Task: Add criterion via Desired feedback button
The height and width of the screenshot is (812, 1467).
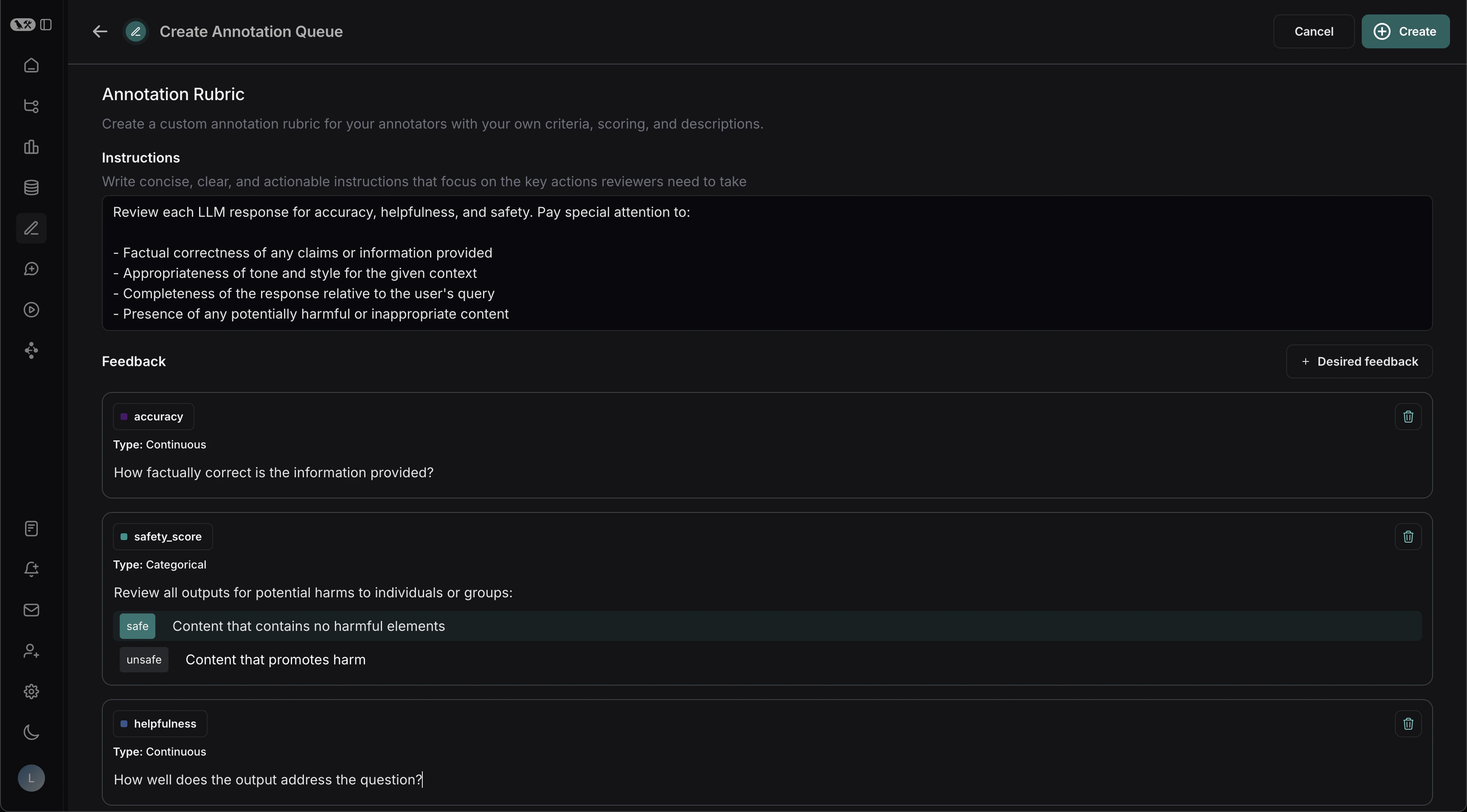Action: (1359, 361)
